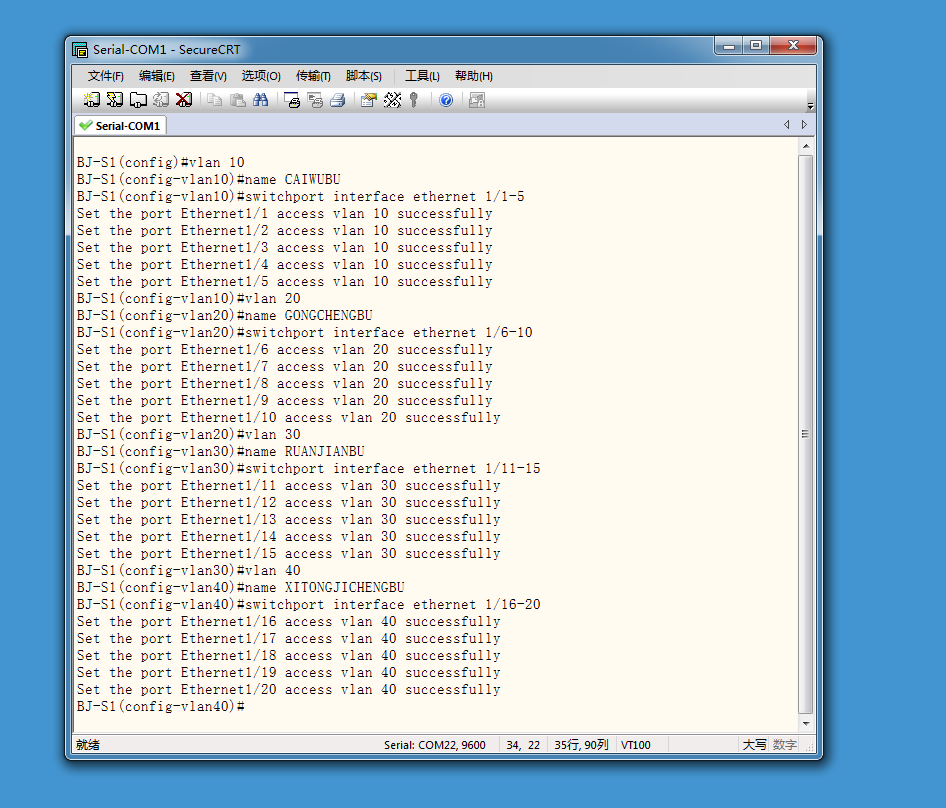
Task: Click the 35行, 90列 status entry
Action: [x=581, y=745]
